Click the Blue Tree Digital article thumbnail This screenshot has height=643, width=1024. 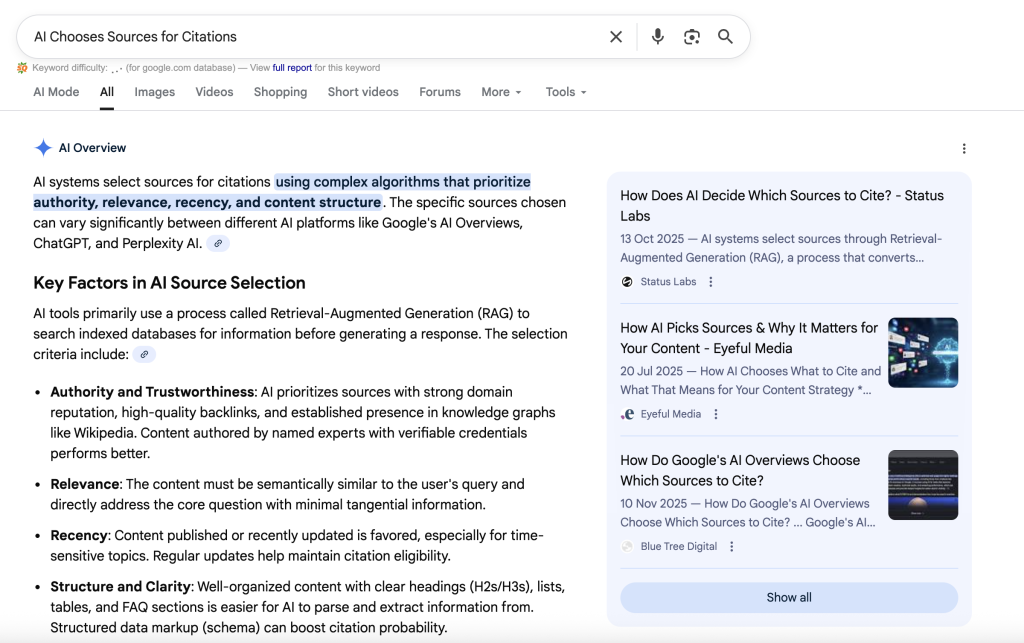923,485
